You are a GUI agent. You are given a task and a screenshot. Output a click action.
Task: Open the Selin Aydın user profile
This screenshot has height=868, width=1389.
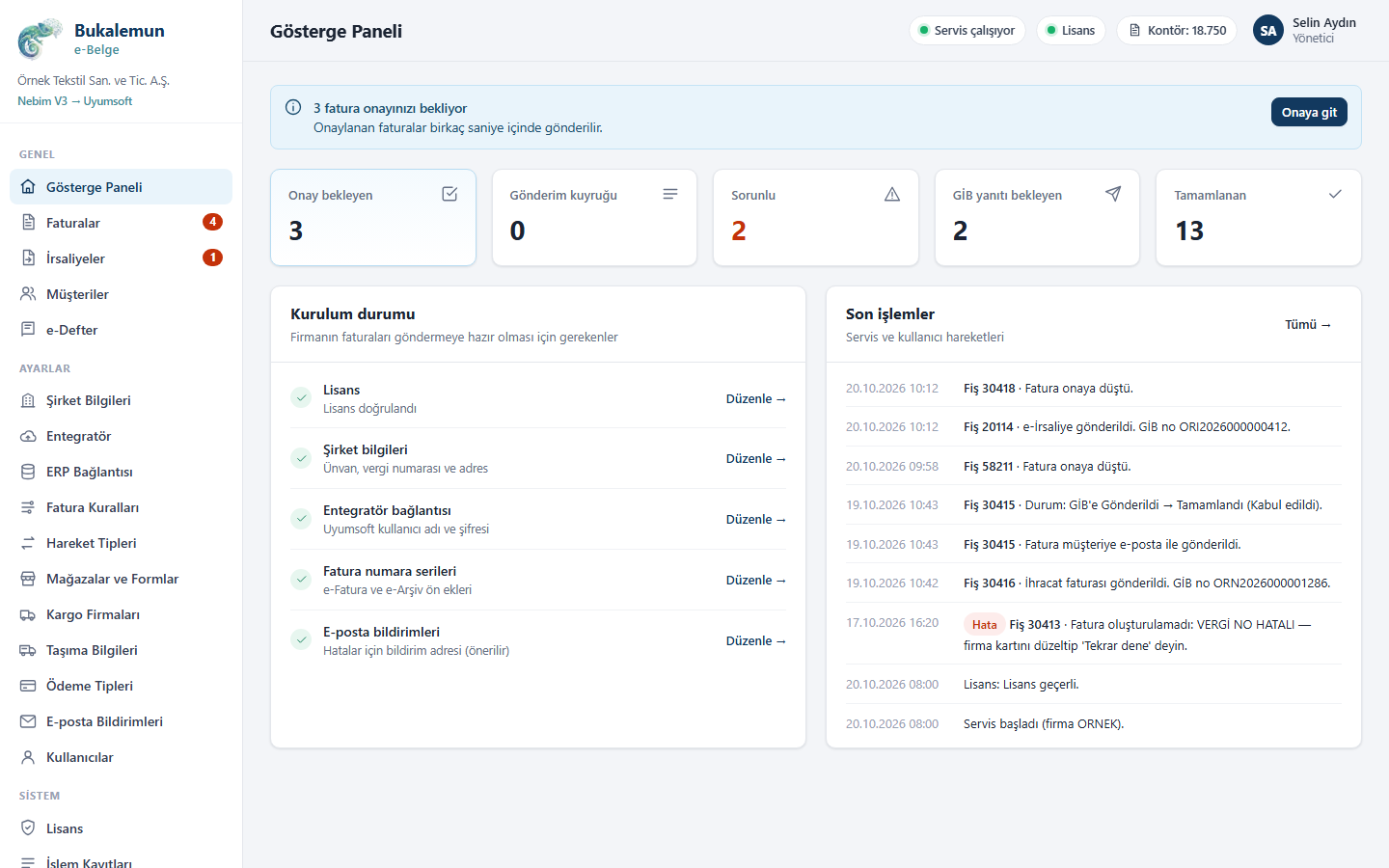(1305, 30)
